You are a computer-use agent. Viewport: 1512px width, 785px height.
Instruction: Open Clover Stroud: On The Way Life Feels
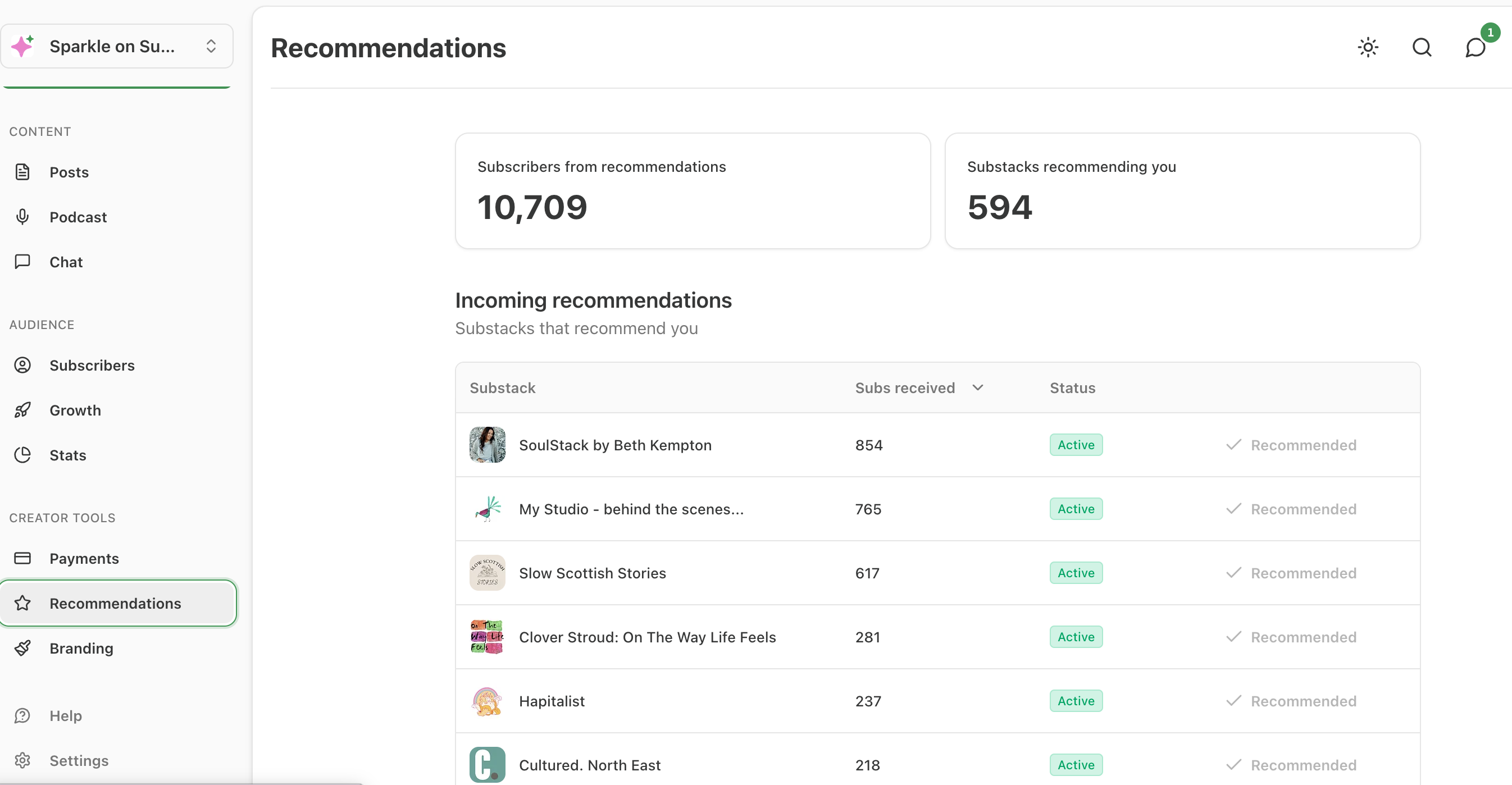[x=647, y=637]
